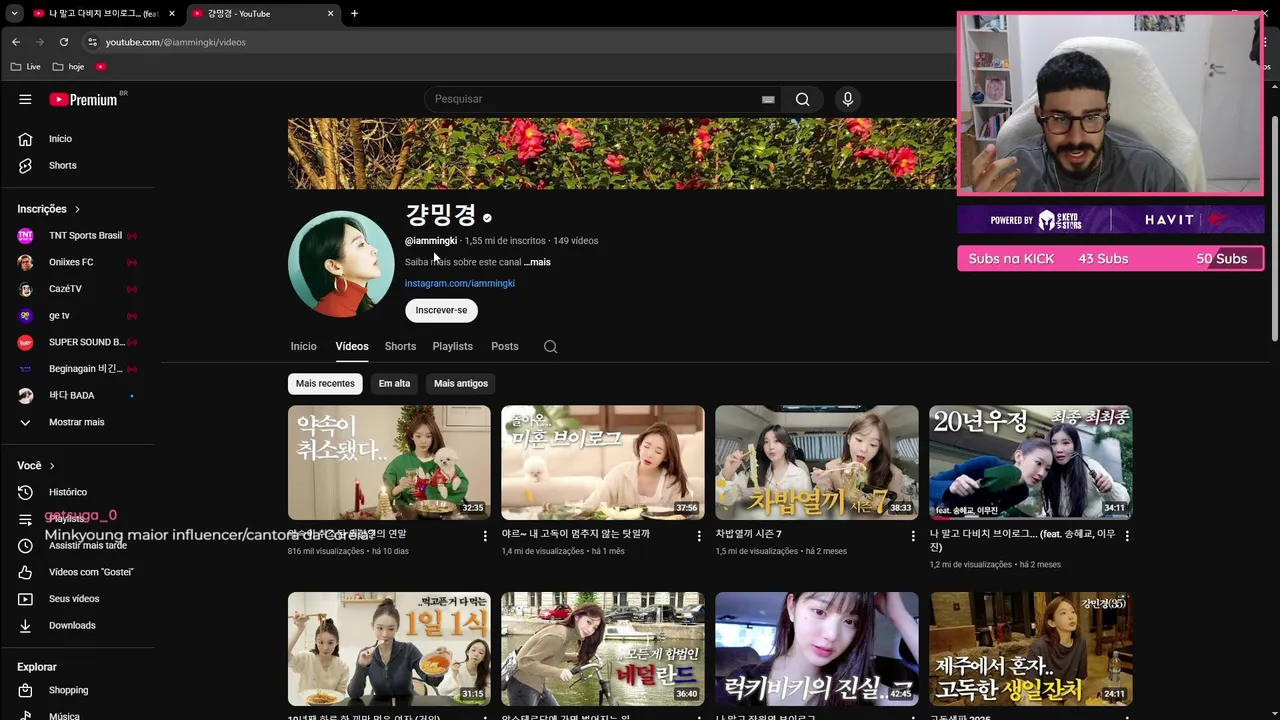Select the Vídeos channel tab
Image resolution: width=1280 pixels, height=720 pixels.
tap(352, 346)
